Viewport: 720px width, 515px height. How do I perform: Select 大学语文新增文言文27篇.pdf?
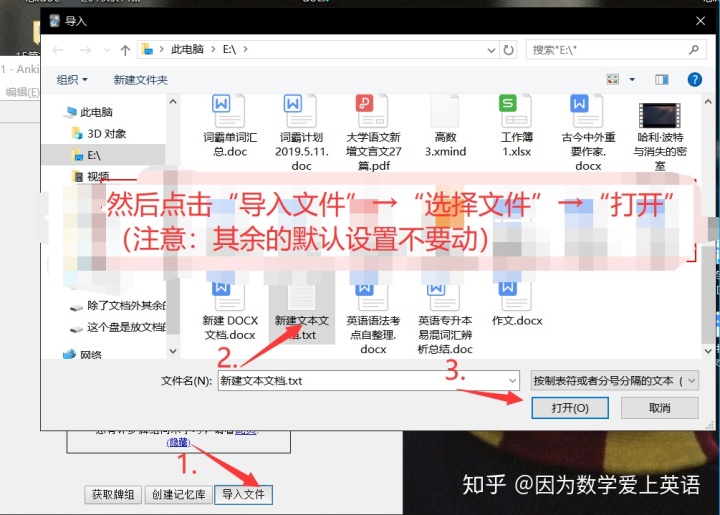pyautogui.click(x=373, y=133)
